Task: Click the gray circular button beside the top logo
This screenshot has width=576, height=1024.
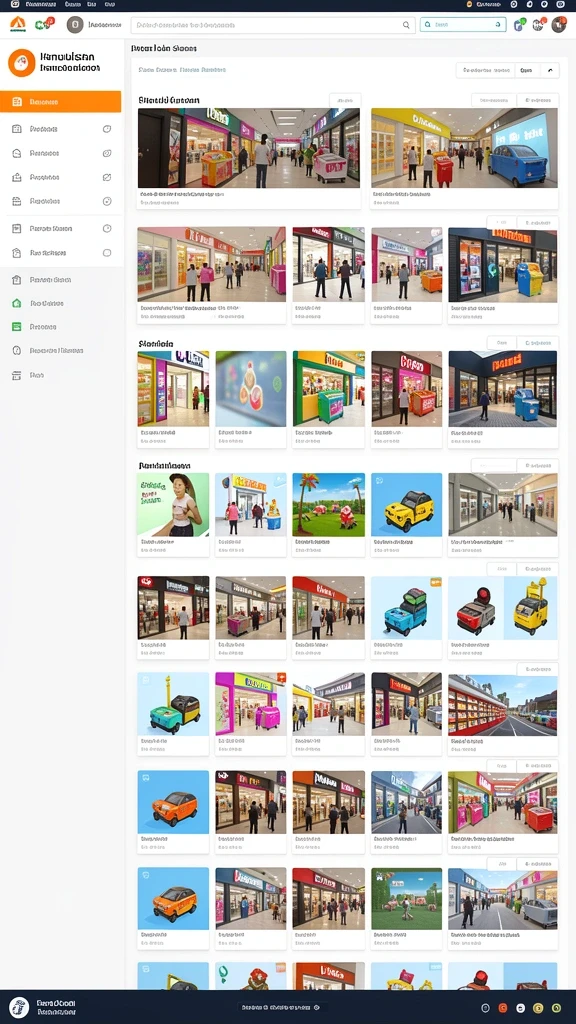Action: click(x=75, y=25)
